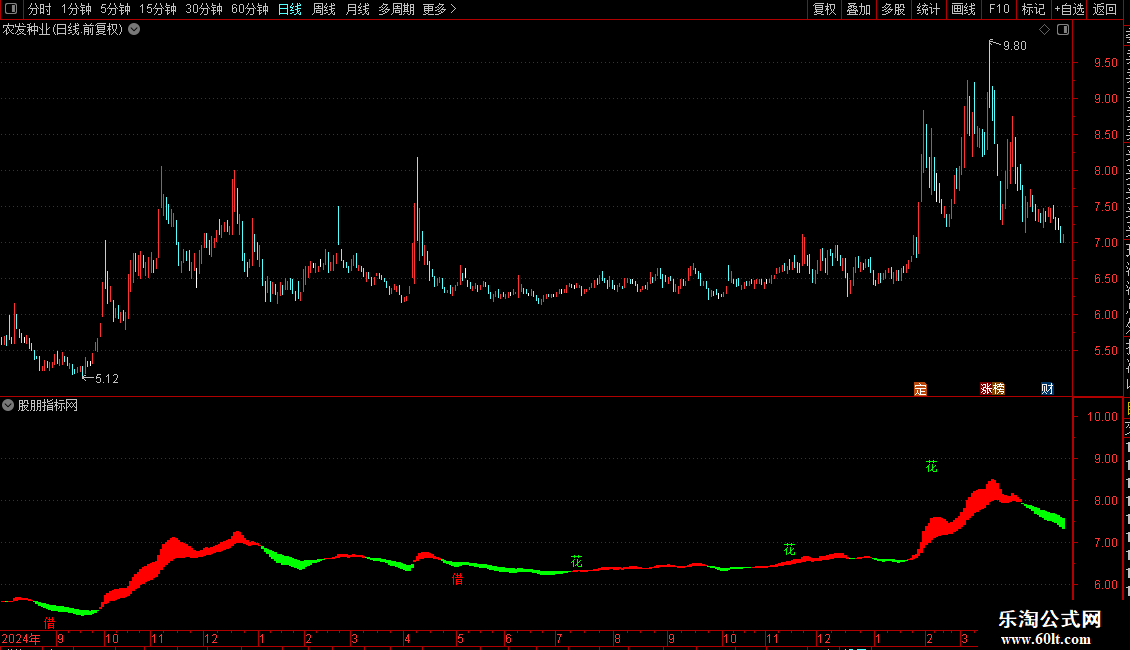The width and height of the screenshot is (1130, 650).
Task: Click the 定 event marker icon
Action: tap(920, 389)
